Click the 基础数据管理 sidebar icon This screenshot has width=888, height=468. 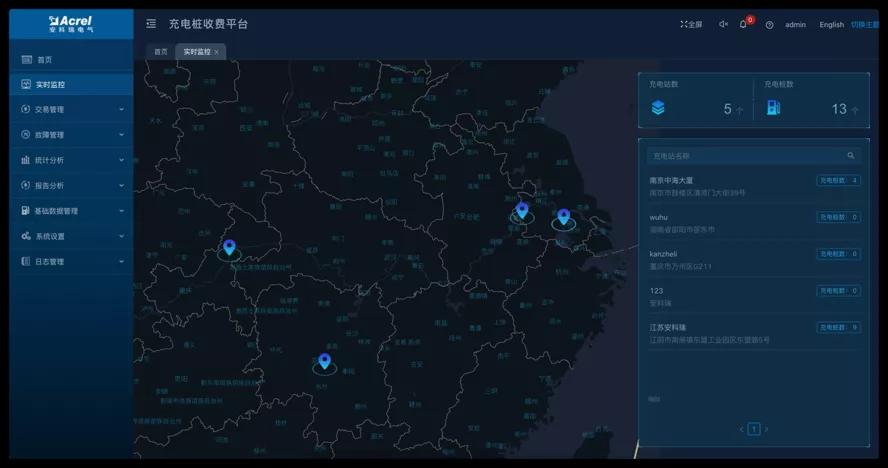point(25,211)
